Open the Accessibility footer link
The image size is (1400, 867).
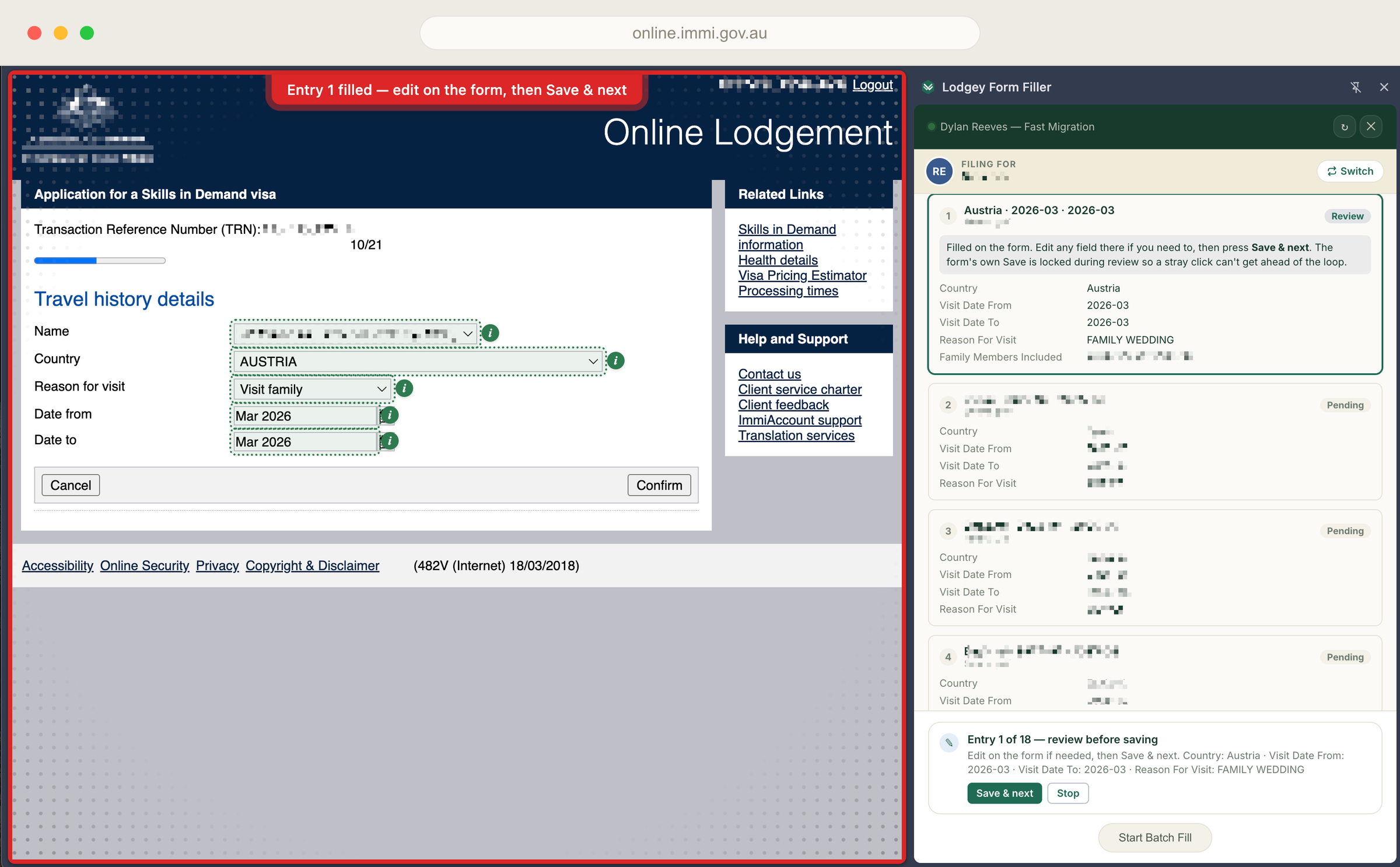[58, 566]
